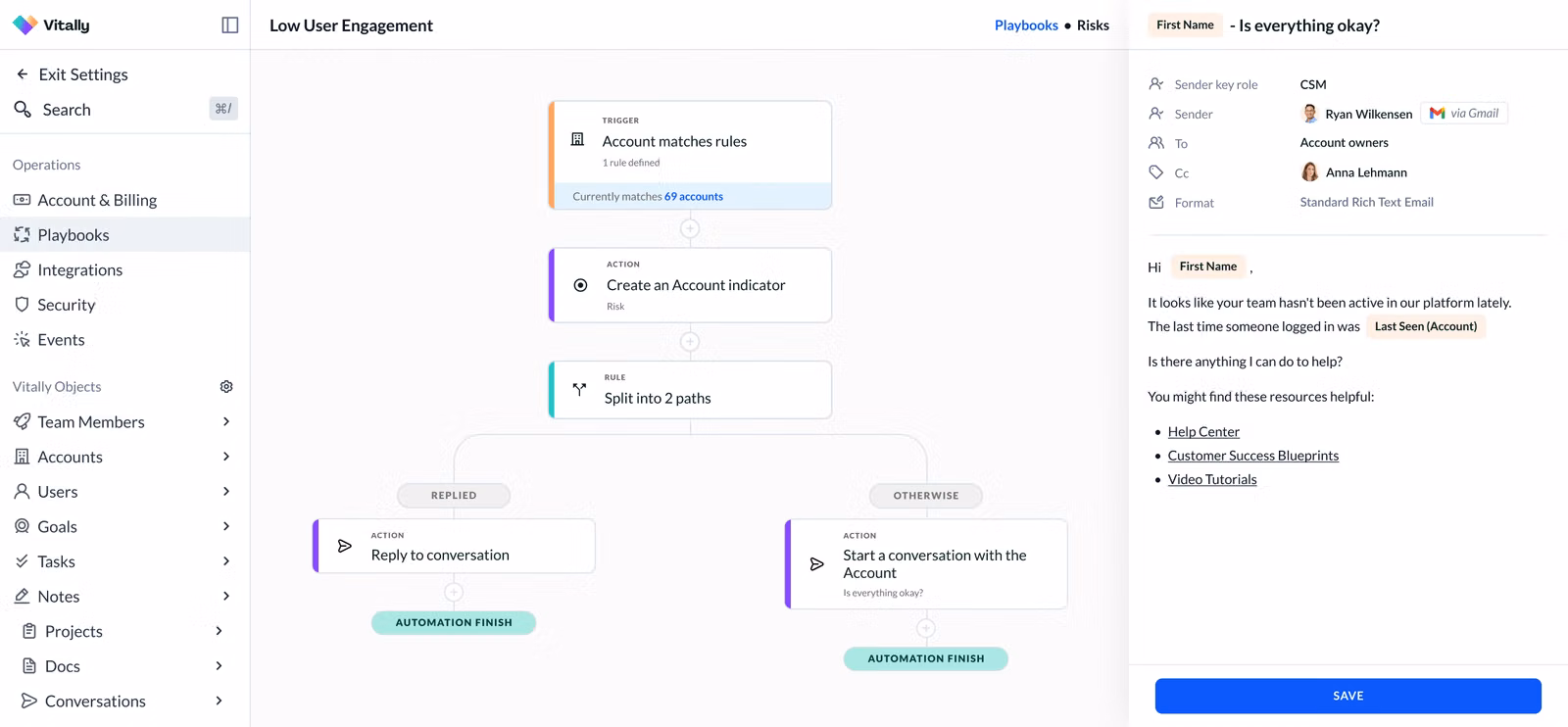Open Integrations settings page
Image resolution: width=1568 pixels, height=727 pixels.
click(x=79, y=270)
